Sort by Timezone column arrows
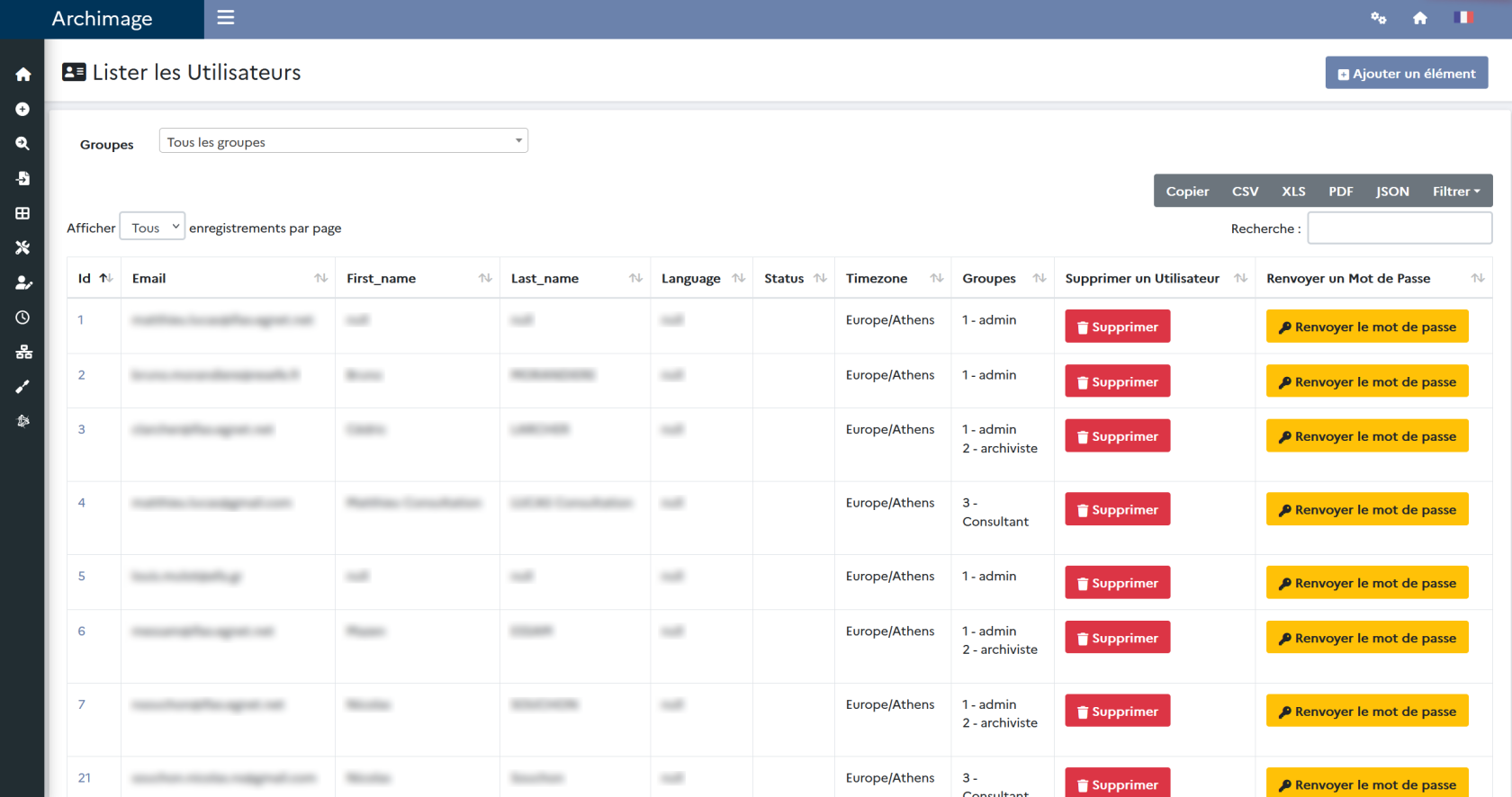 (937, 278)
